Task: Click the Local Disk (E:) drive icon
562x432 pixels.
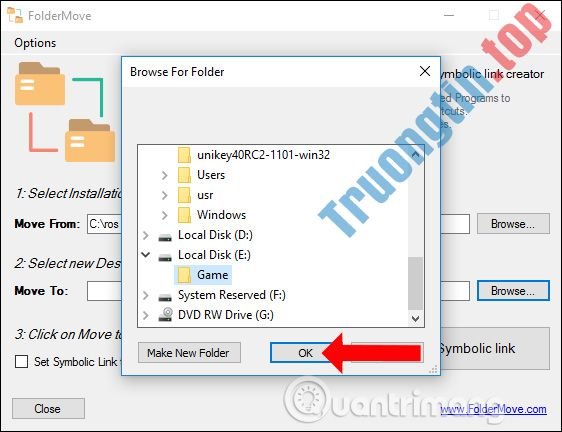Action: pos(165,257)
